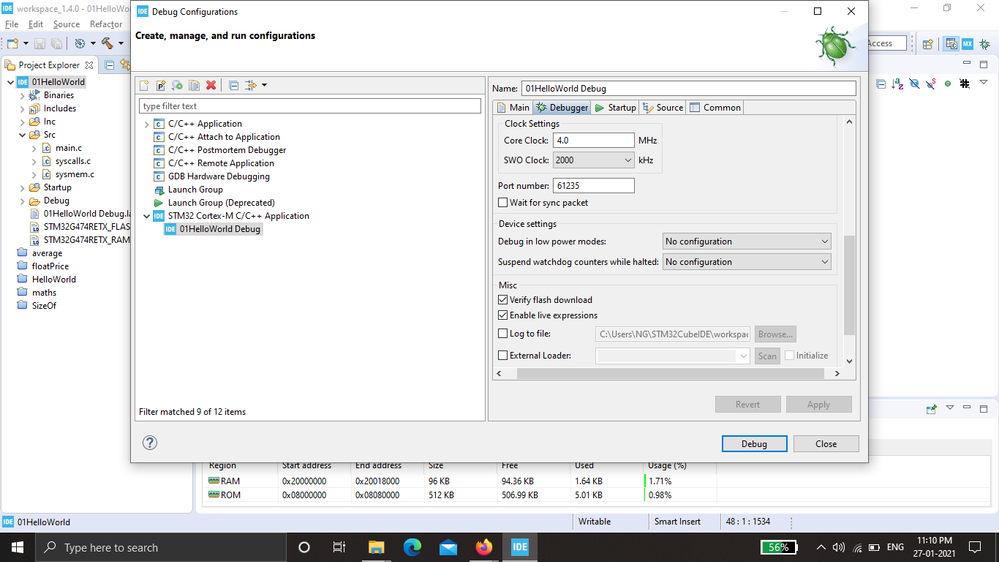Click the type filter text box

pos(310,106)
